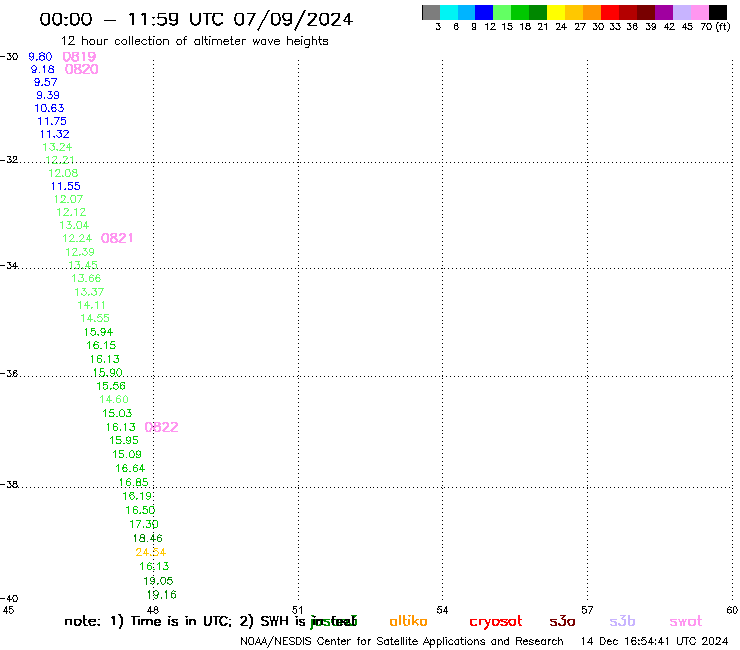
Task: Click the blue wave height value 11.55
Action: 66,186
